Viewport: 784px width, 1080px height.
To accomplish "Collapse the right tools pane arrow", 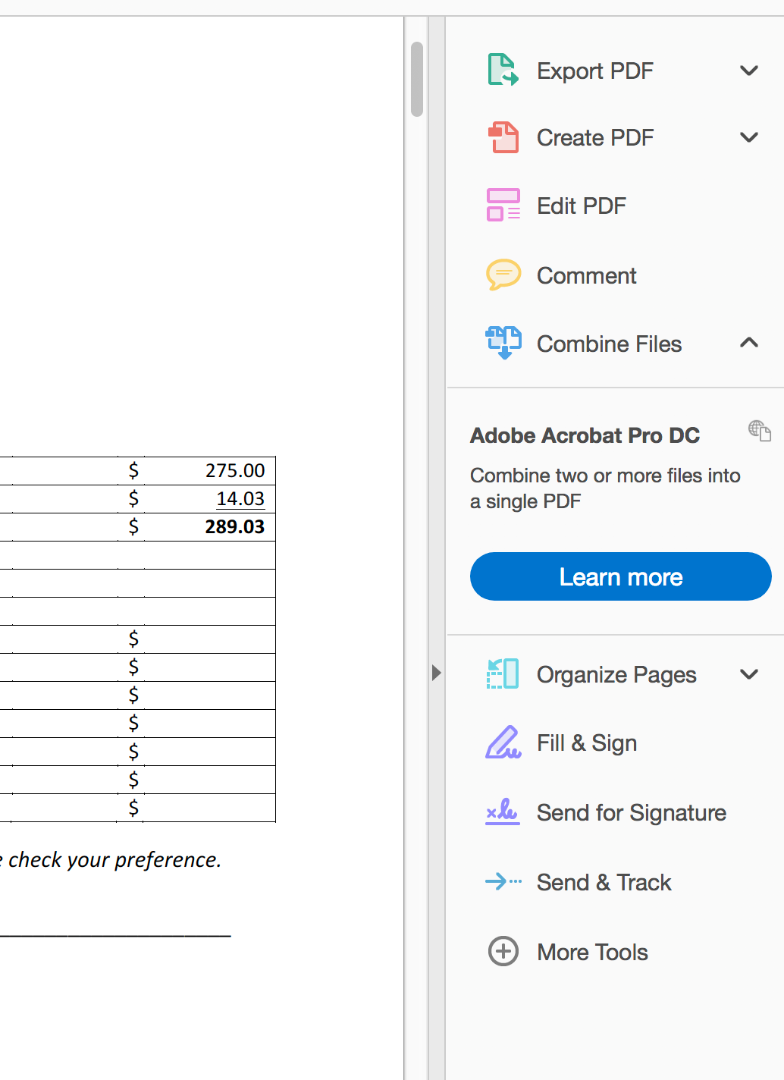I will click(x=435, y=672).
